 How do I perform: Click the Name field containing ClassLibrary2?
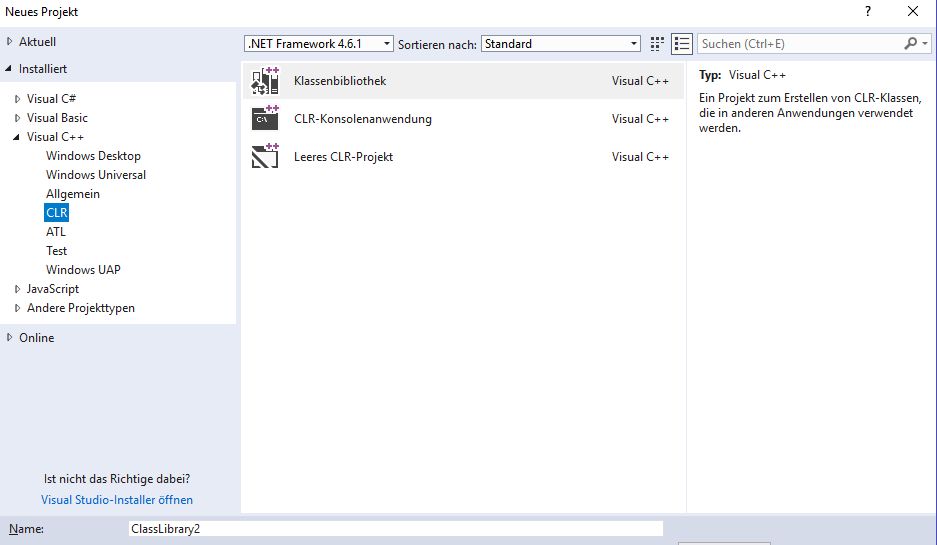pos(396,528)
